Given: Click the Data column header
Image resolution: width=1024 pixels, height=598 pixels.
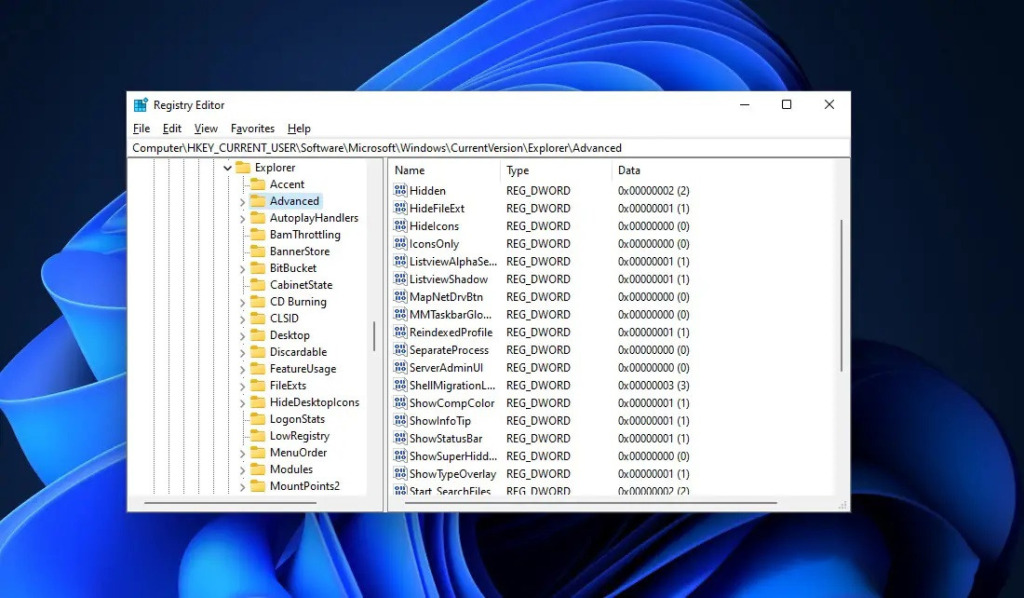Looking at the screenshot, I should [x=629, y=171].
